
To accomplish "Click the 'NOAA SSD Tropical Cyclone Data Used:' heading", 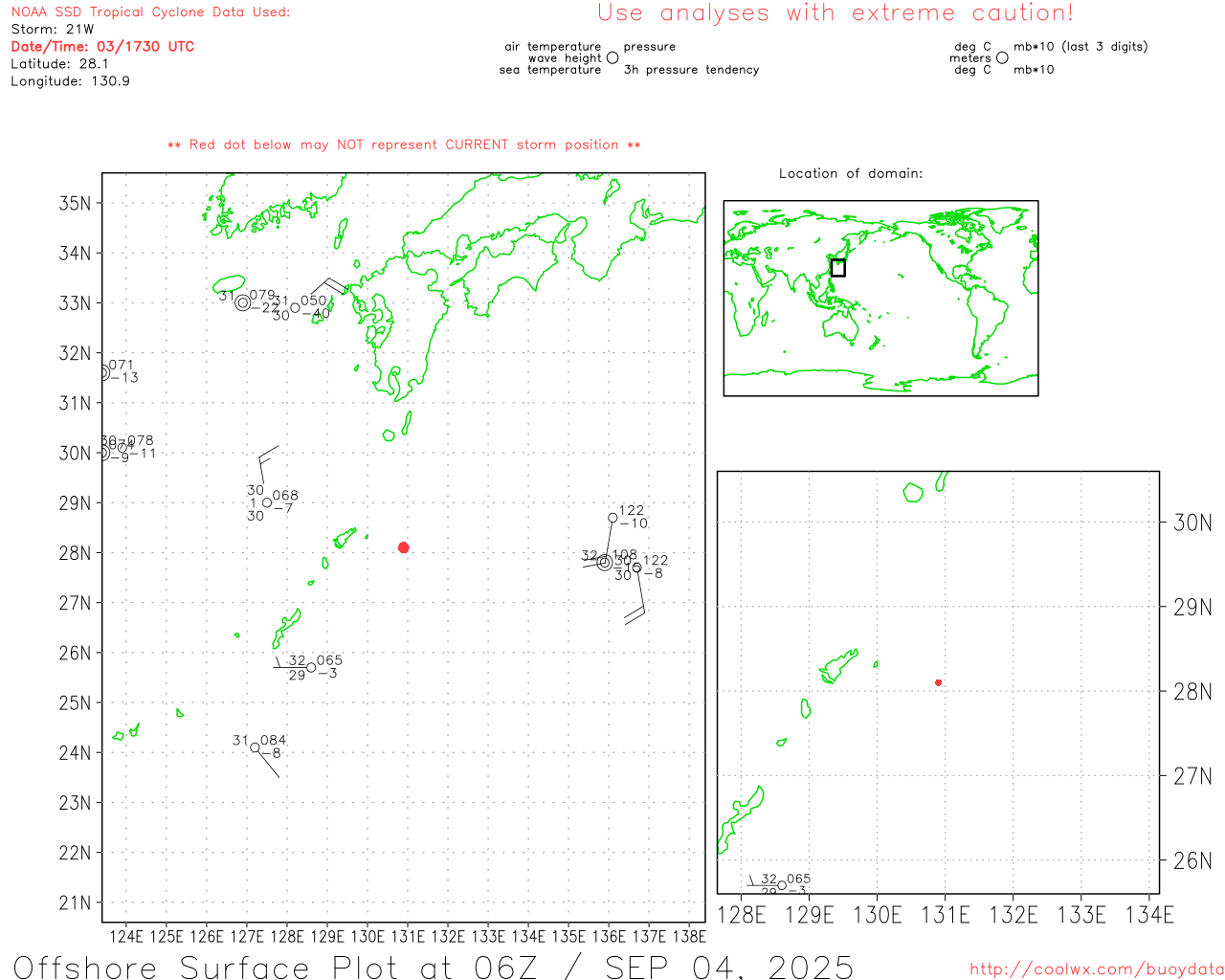I will coord(150,12).
